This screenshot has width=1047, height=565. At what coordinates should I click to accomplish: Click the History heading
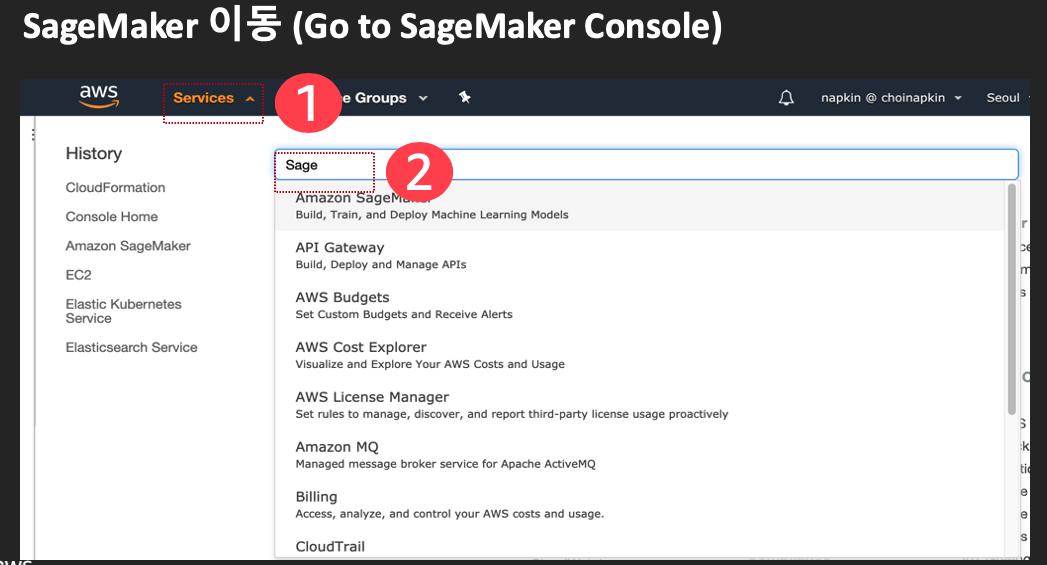point(93,154)
